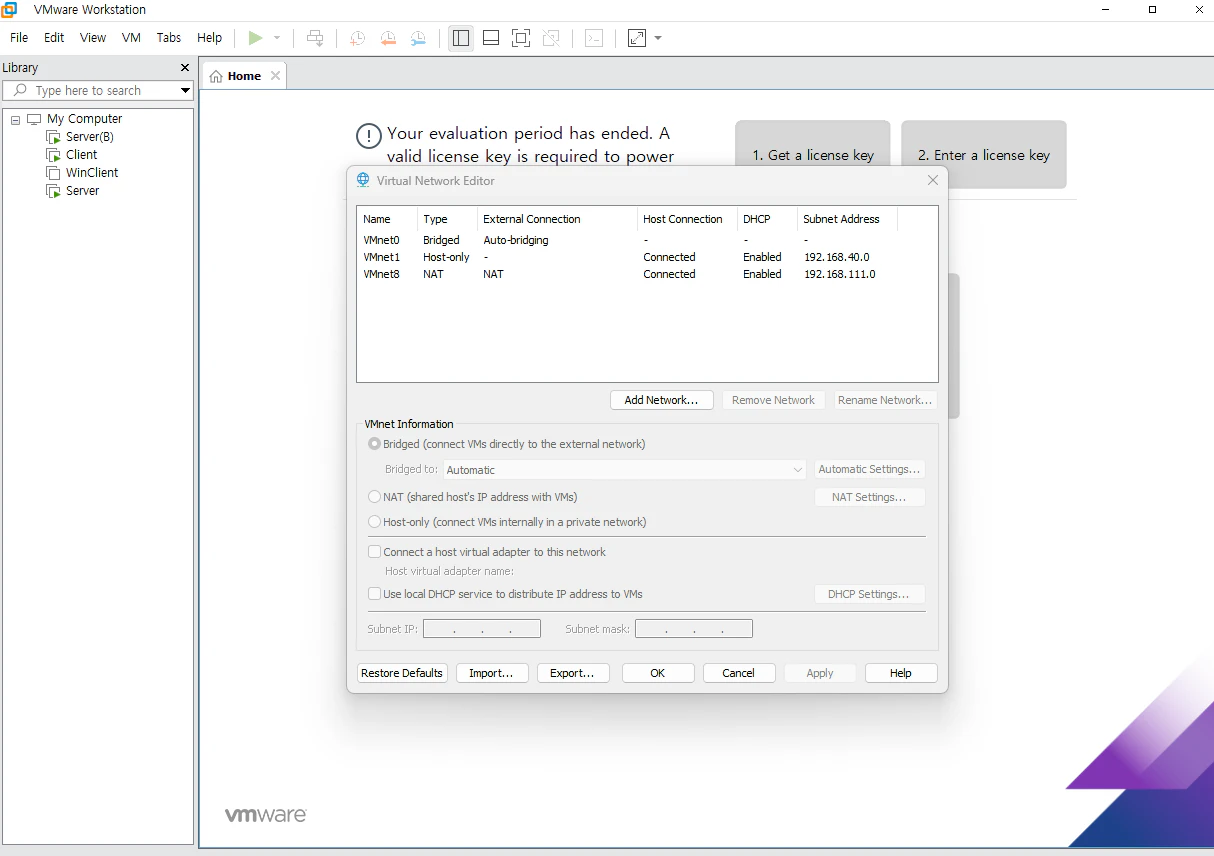The image size is (1214, 856).
Task: Click the DHCP column header
Action: [x=767, y=219]
